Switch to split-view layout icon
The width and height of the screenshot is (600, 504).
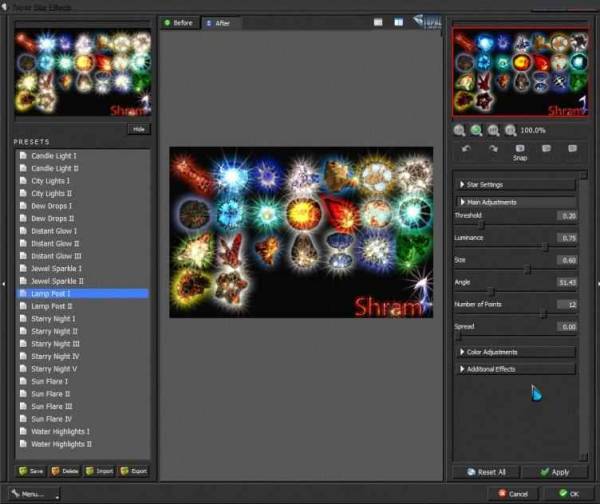pos(398,21)
